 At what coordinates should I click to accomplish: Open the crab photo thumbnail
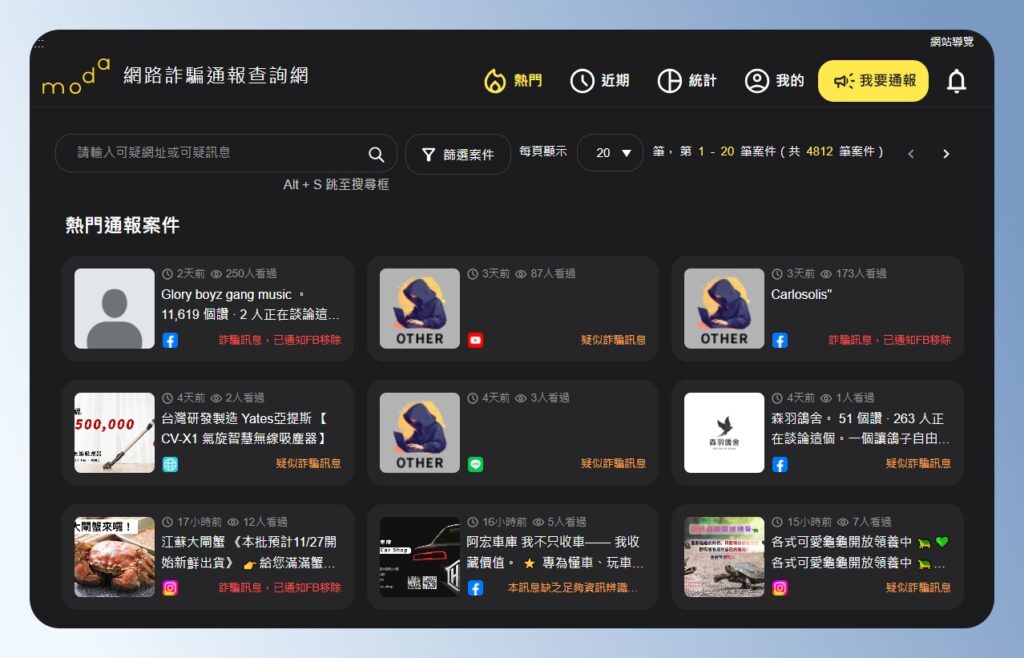click(x=112, y=557)
